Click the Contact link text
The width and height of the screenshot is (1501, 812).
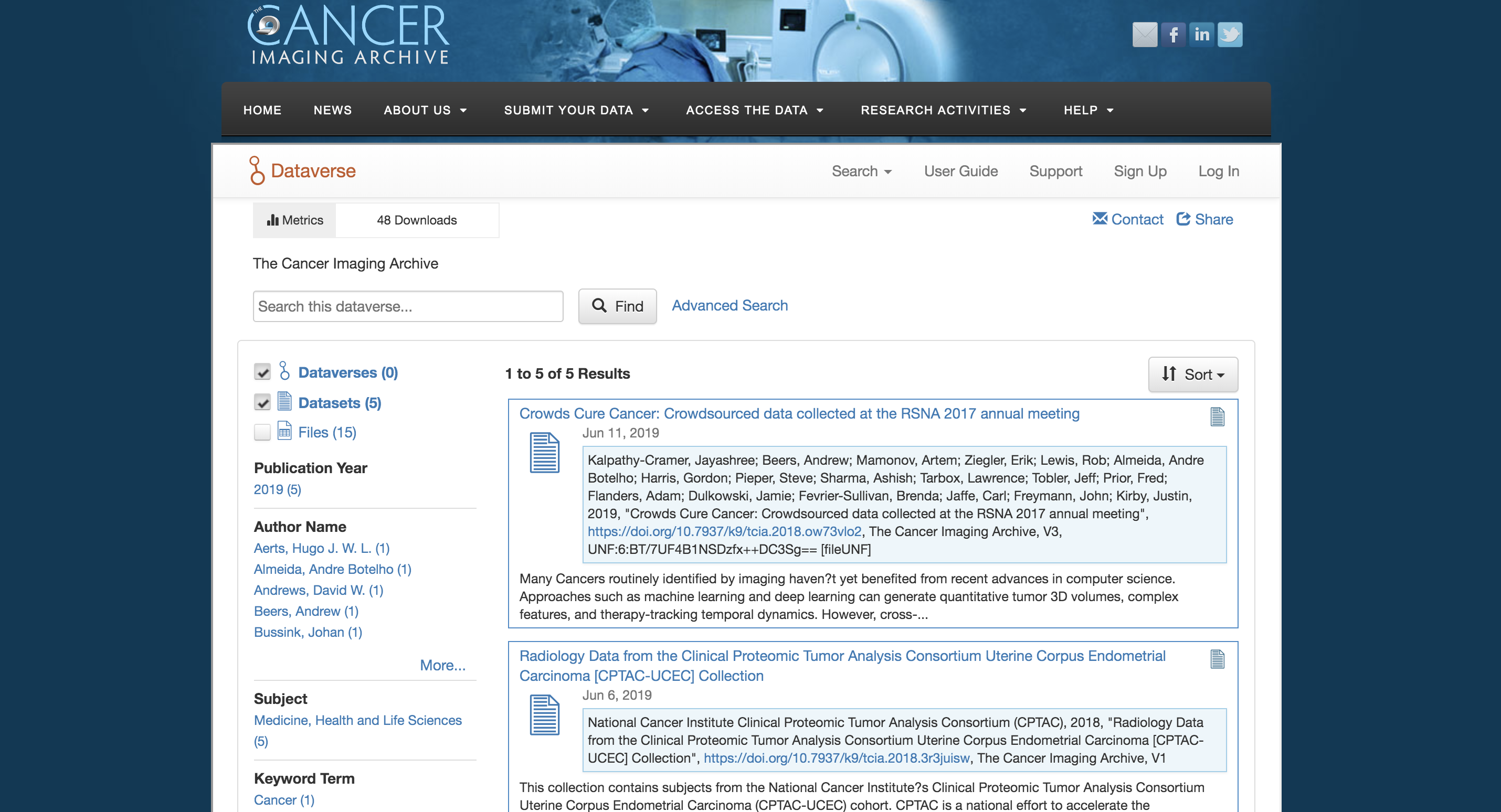1137,219
